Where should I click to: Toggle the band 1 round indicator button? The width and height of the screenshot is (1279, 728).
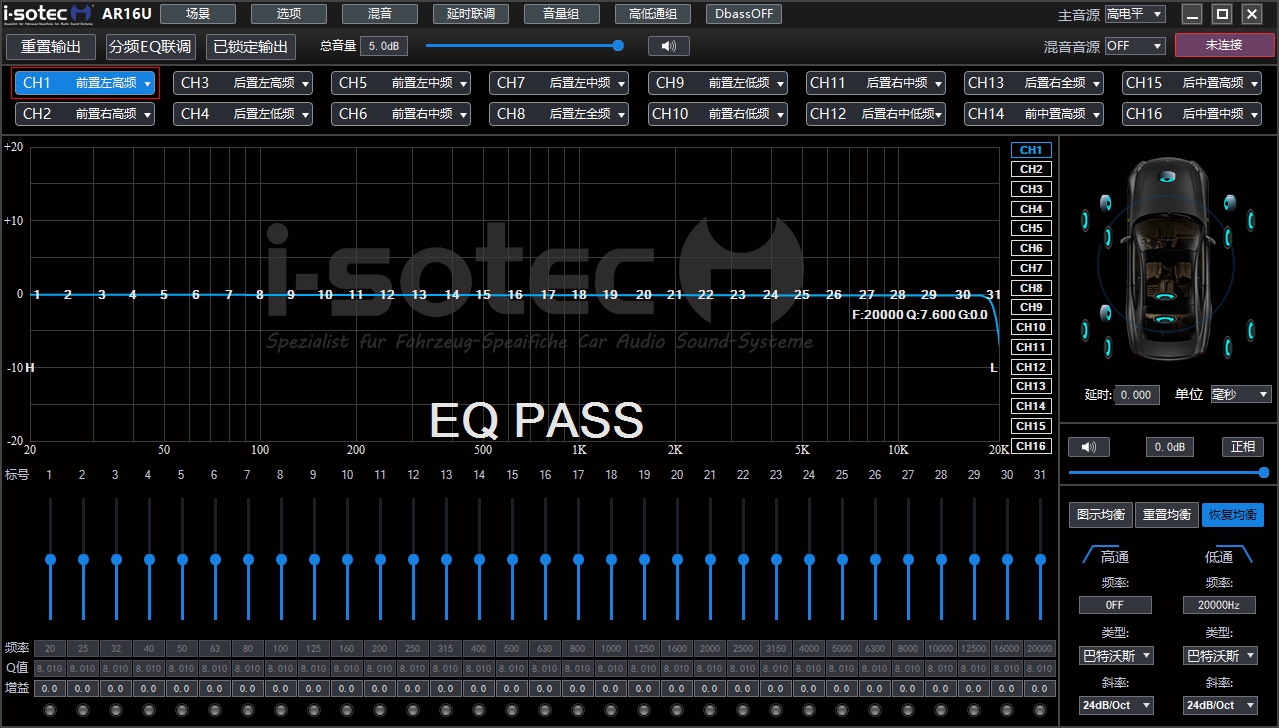tap(50, 710)
